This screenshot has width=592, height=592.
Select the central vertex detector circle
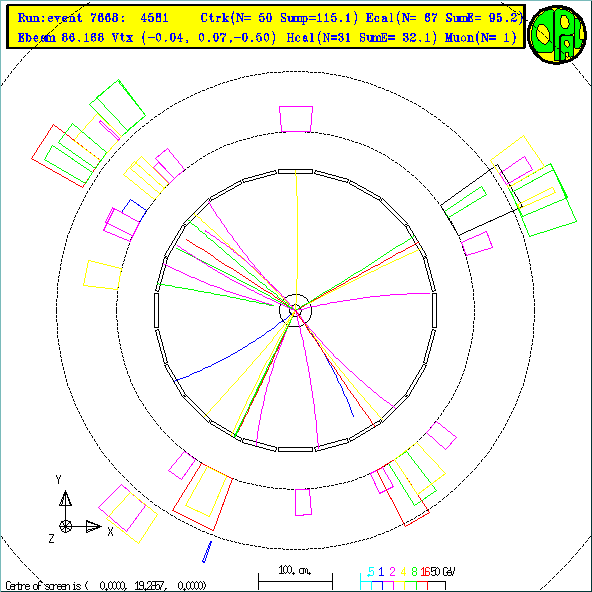295,310
